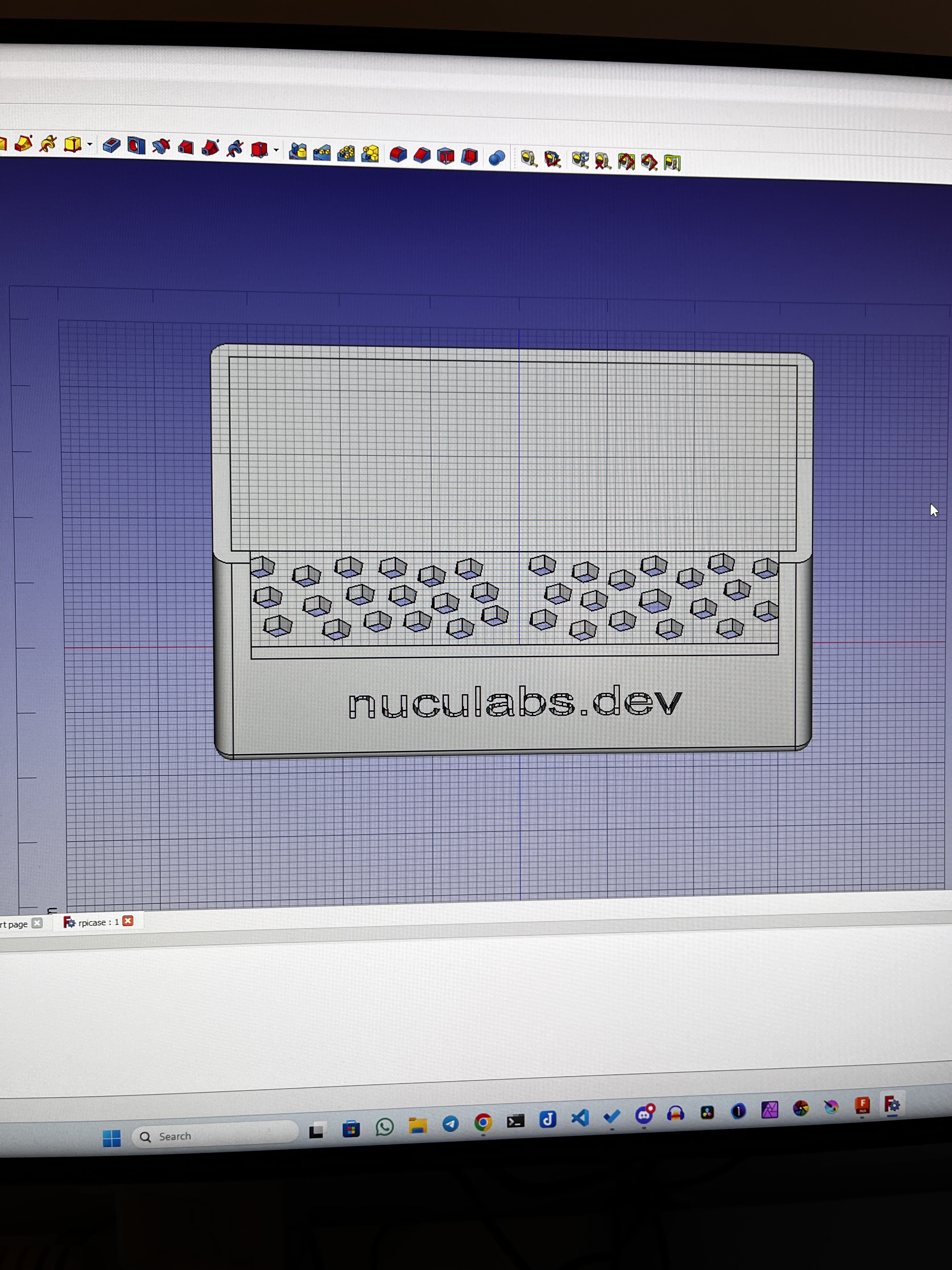This screenshot has width=952, height=1270.
Task: Activate the Groove tool
Action: [x=161, y=146]
